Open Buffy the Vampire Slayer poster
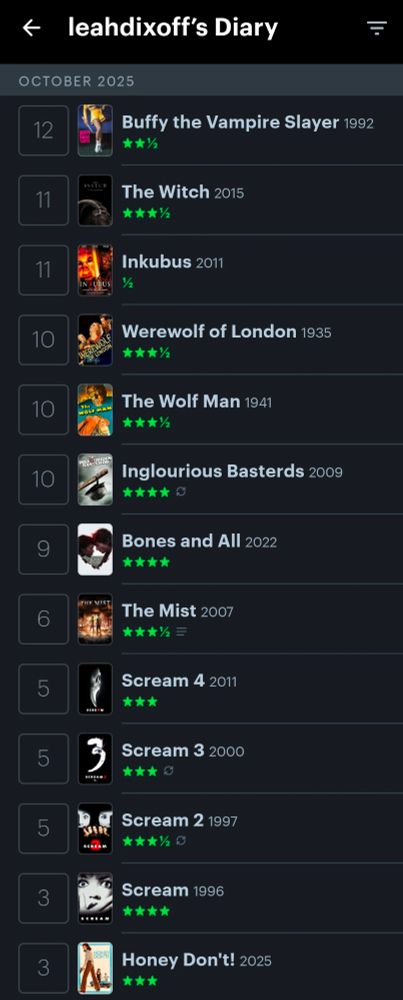Viewport: 403px width, 1000px height. [95, 130]
